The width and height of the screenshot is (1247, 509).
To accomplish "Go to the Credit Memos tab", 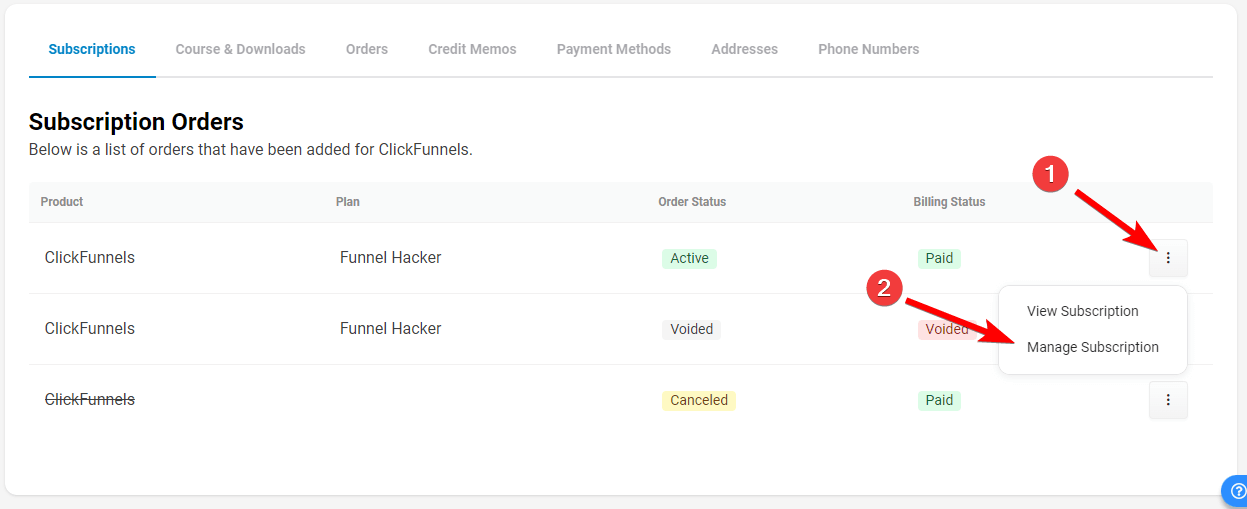I will click(472, 49).
